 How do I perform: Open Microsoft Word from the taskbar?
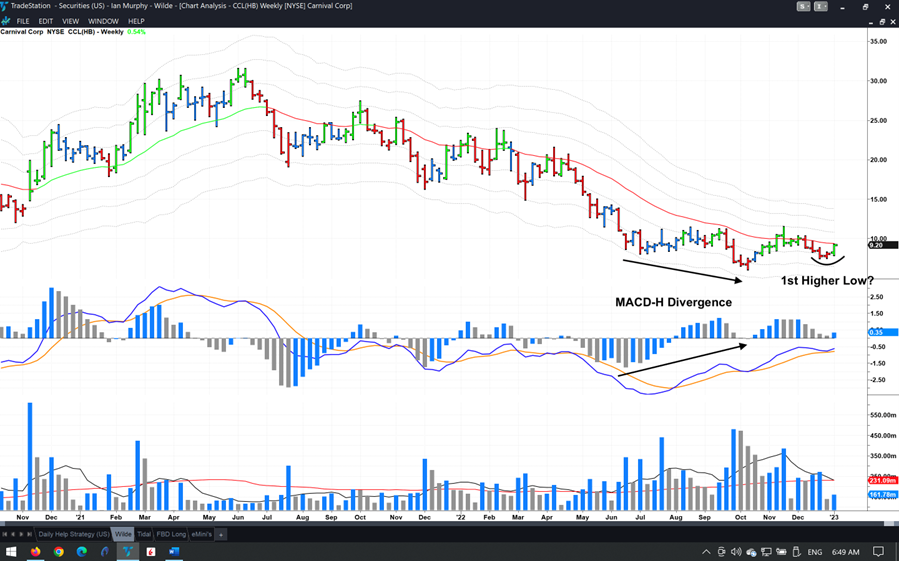tap(174, 552)
